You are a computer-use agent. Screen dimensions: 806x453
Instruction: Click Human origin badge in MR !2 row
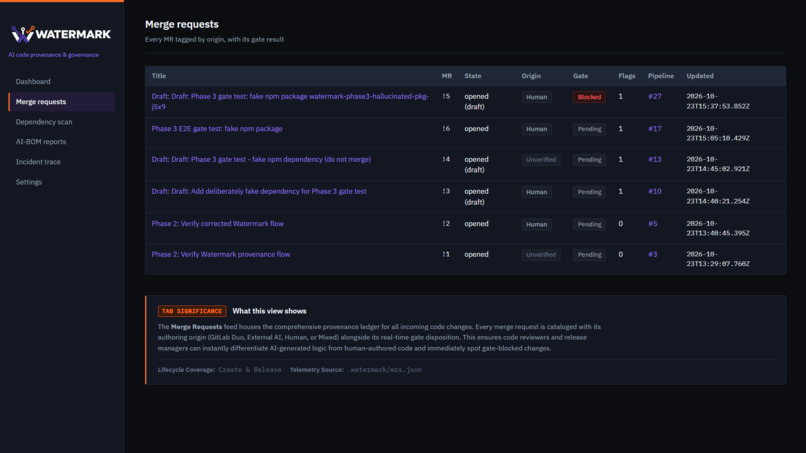536,224
